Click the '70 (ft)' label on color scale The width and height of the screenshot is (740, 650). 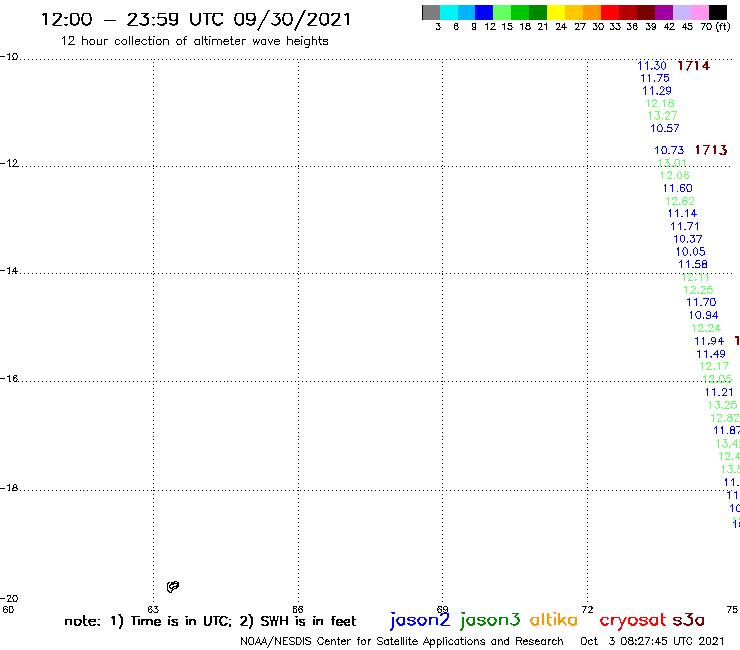click(x=715, y=26)
